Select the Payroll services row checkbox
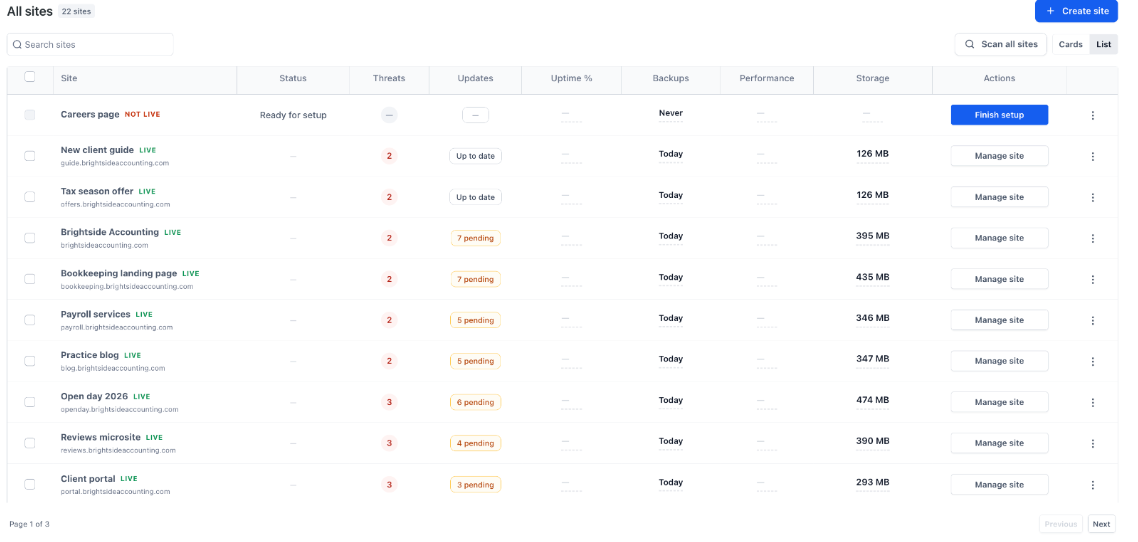The height and width of the screenshot is (542, 1138). [30, 320]
